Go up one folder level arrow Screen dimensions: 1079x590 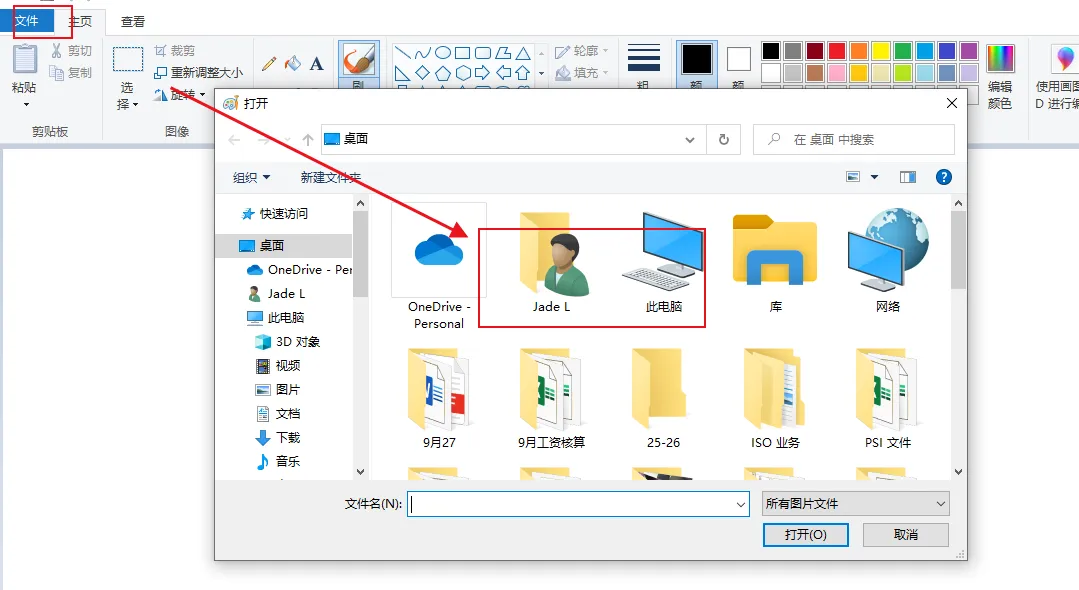308,140
